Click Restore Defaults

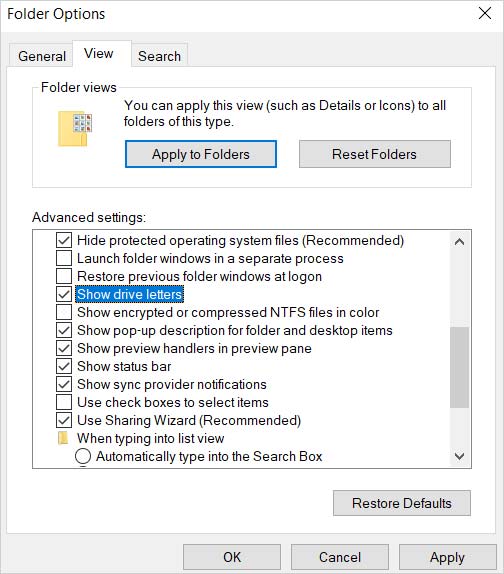pos(402,503)
